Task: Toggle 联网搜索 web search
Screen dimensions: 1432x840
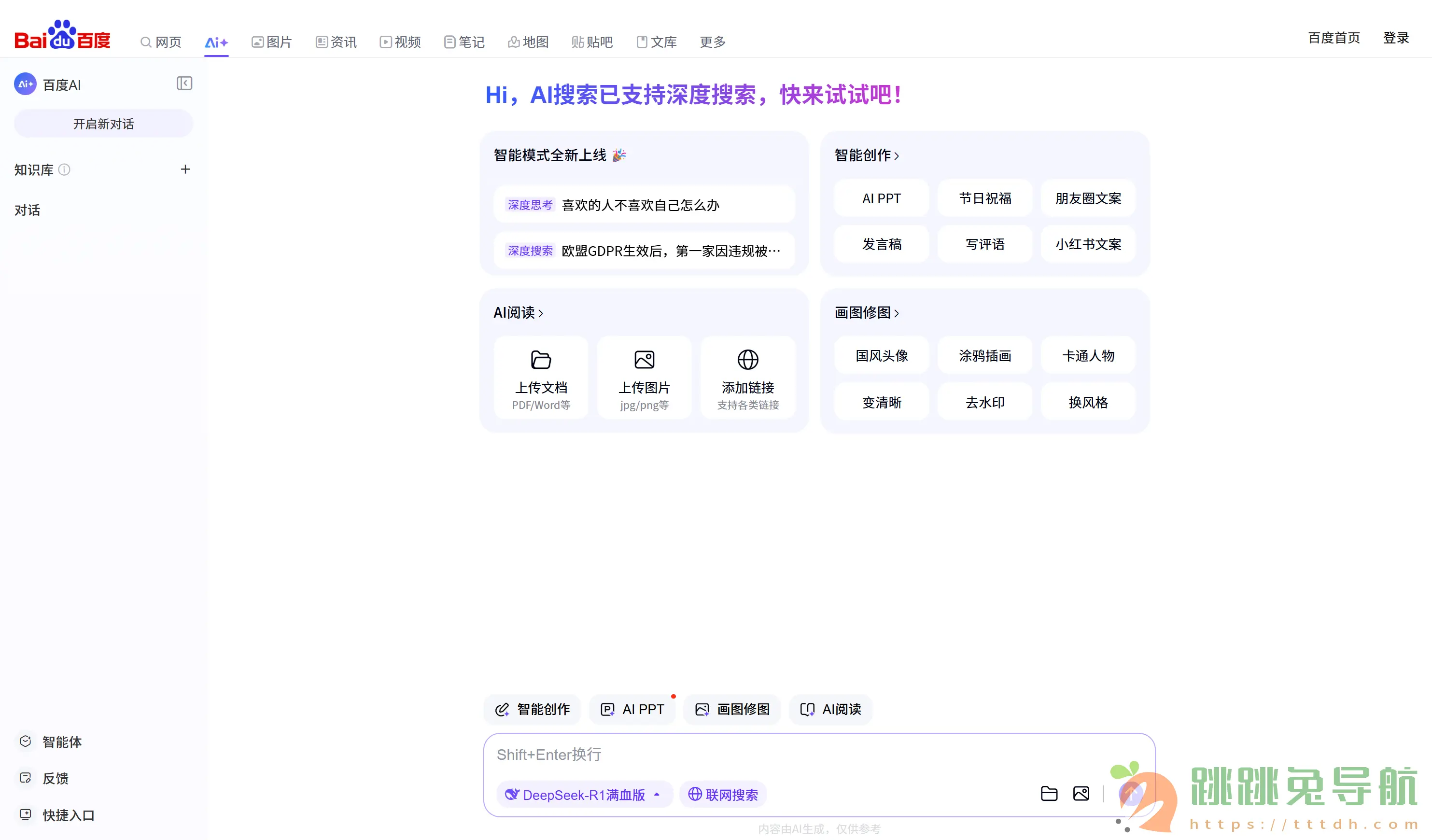Action: (x=723, y=795)
